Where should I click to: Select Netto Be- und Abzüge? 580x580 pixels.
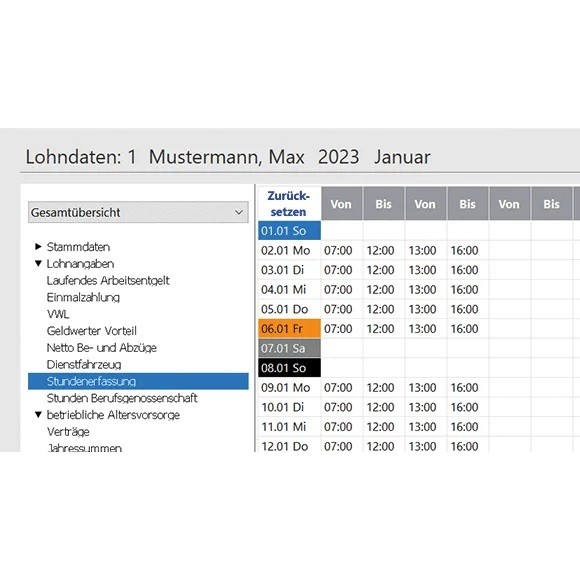pos(102,348)
